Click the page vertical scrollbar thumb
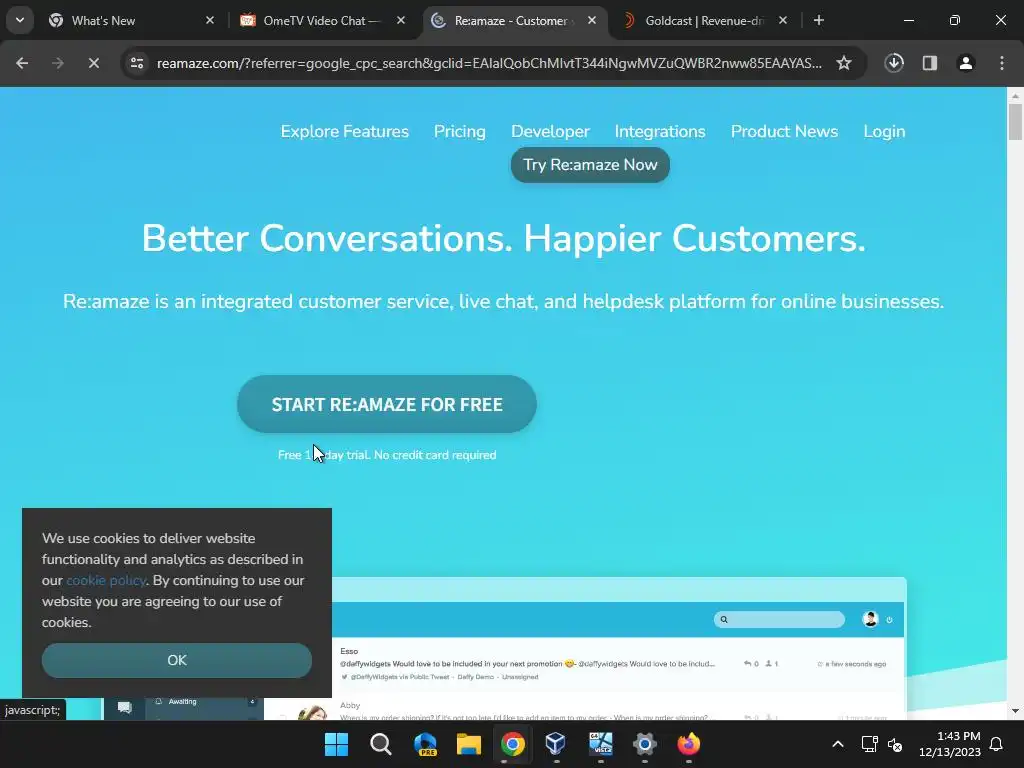 1015,122
